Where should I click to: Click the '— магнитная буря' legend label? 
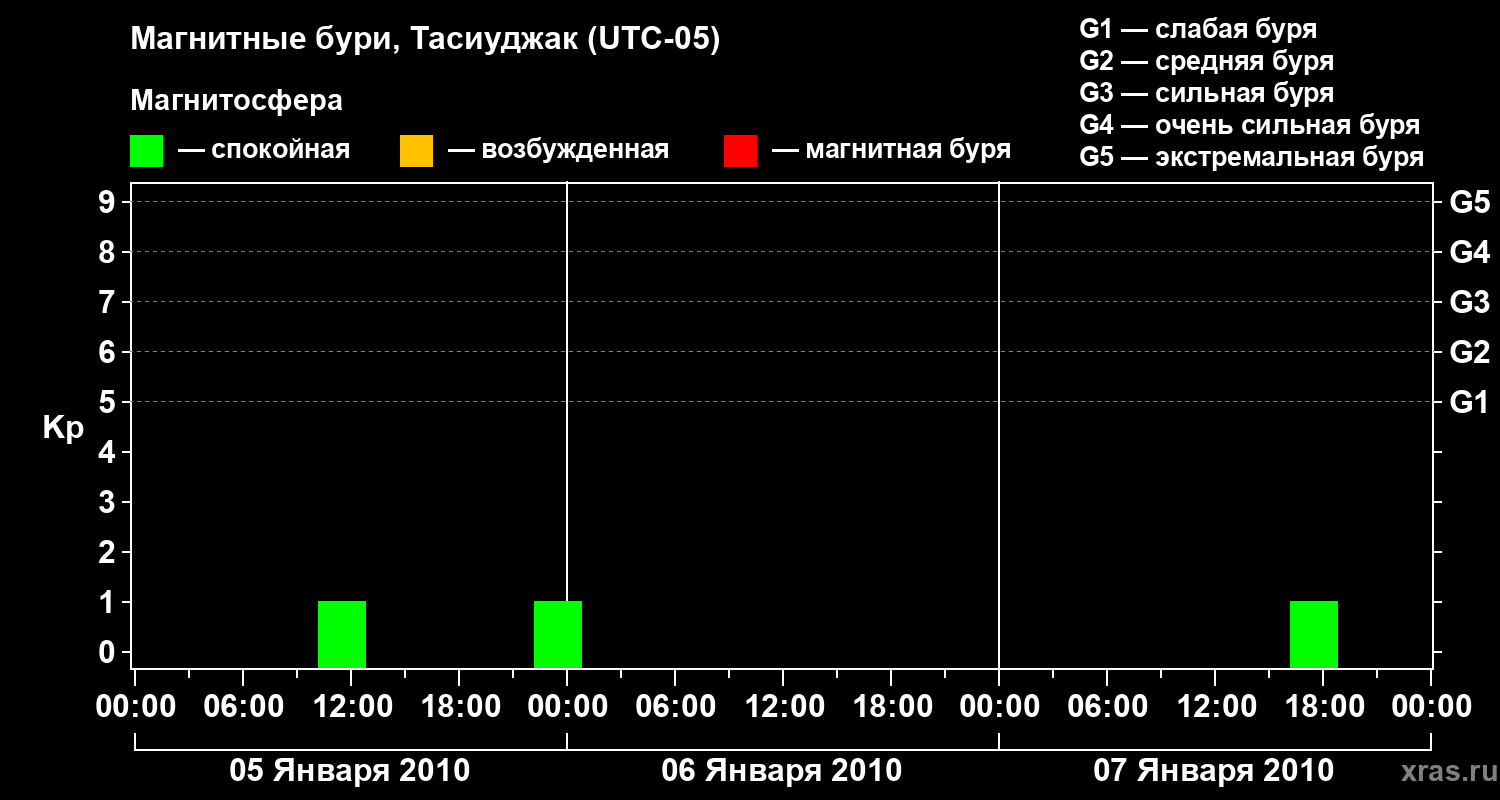click(891, 150)
